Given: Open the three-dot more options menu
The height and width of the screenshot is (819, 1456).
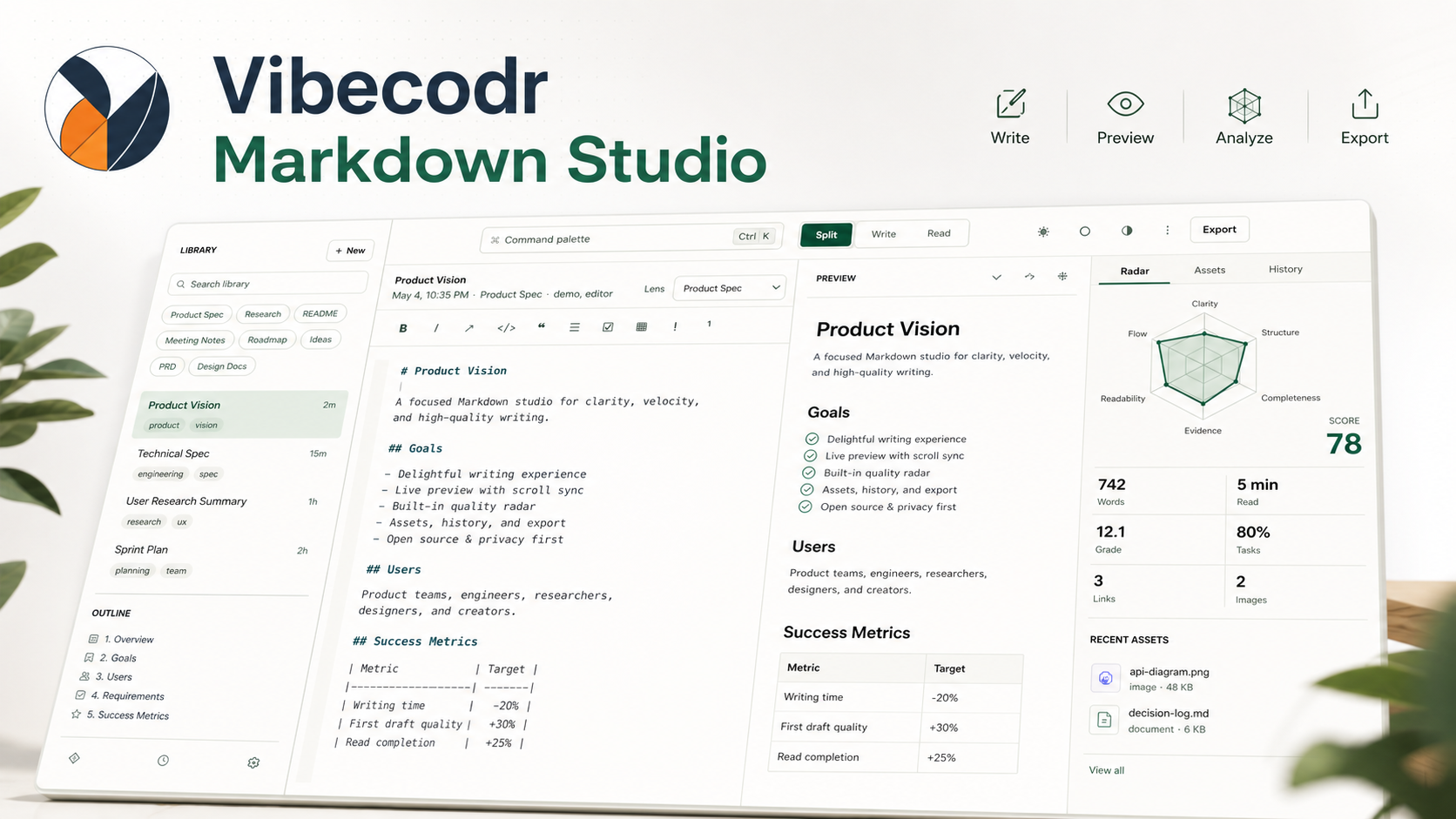Looking at the screenshot, I should point(1167,230).
